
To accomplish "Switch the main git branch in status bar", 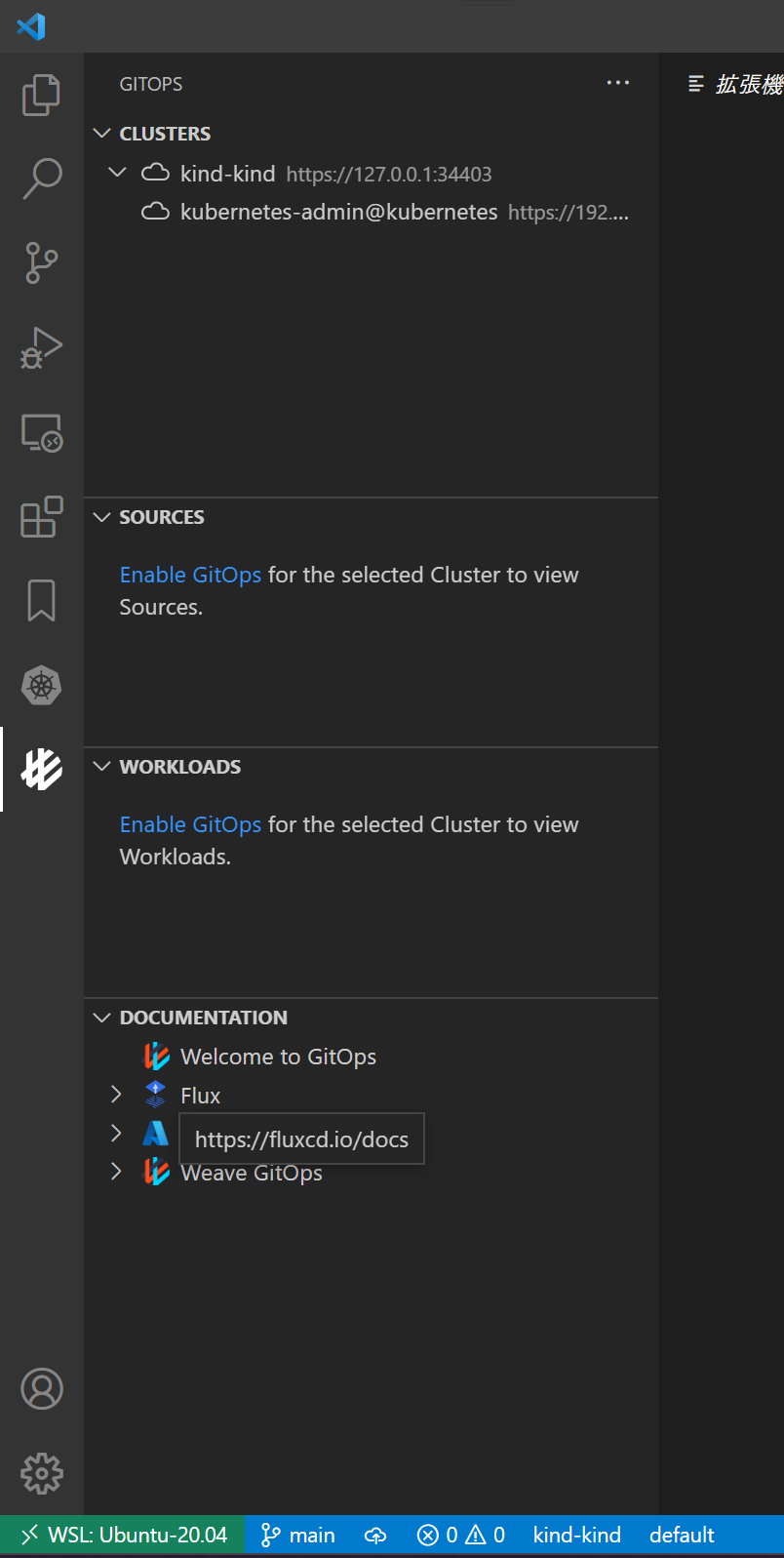I will pyautogui.click(x=297, y=1536).
